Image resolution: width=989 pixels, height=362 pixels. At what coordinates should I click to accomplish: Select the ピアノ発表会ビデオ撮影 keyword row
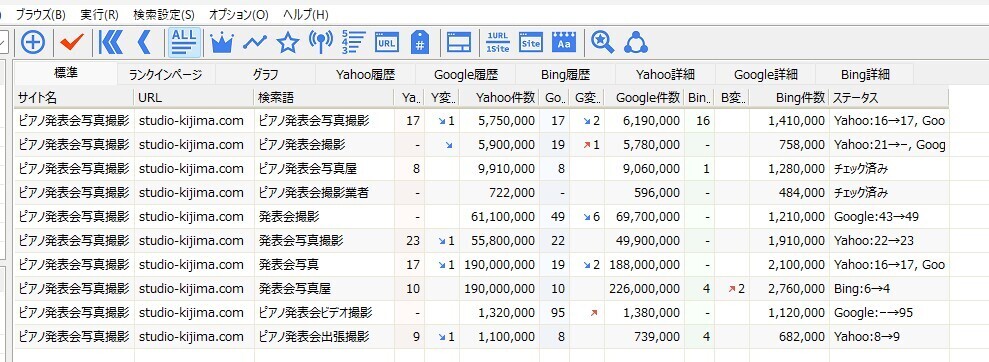[482, 312]
